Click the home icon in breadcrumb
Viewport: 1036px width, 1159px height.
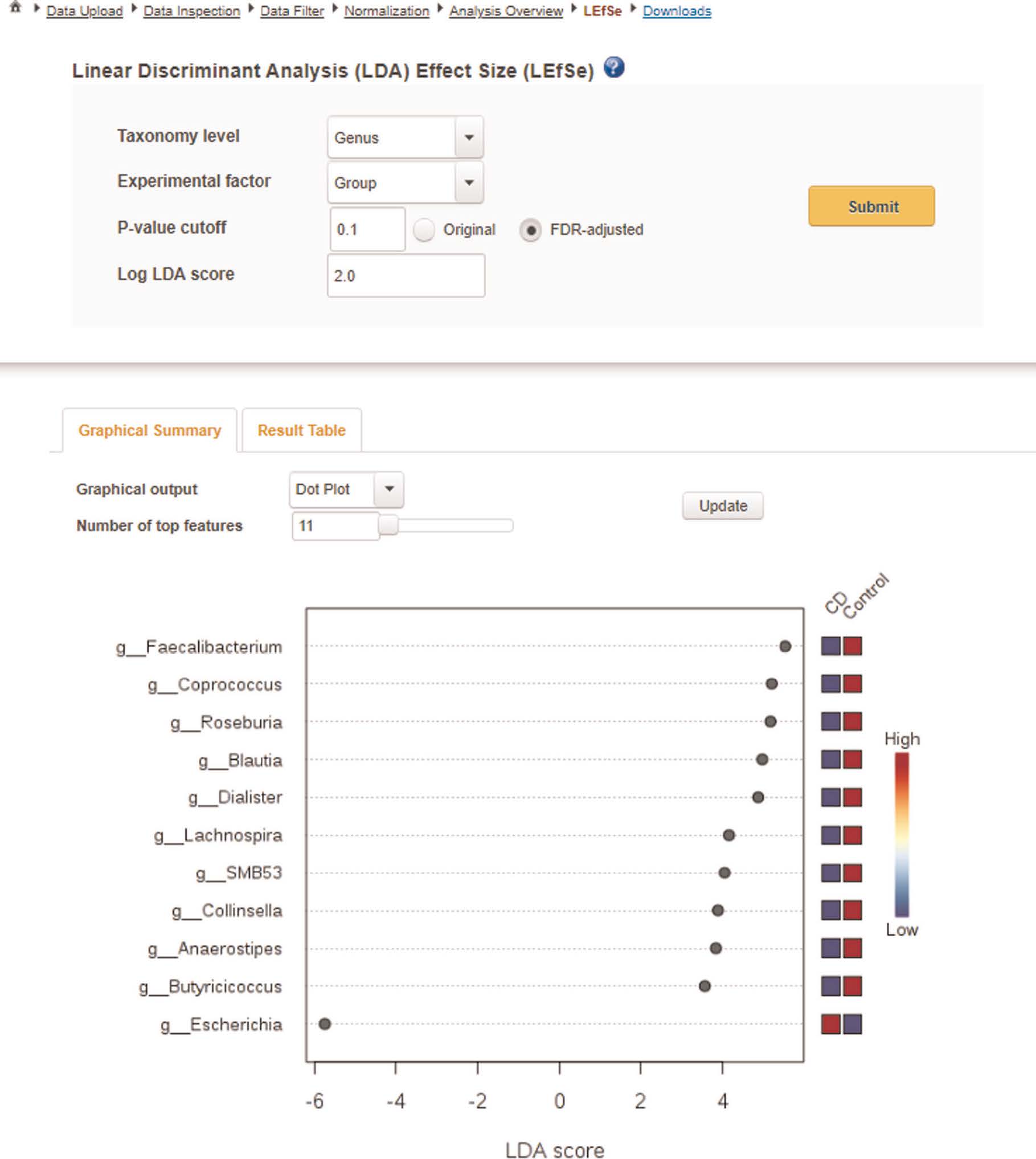16,8
